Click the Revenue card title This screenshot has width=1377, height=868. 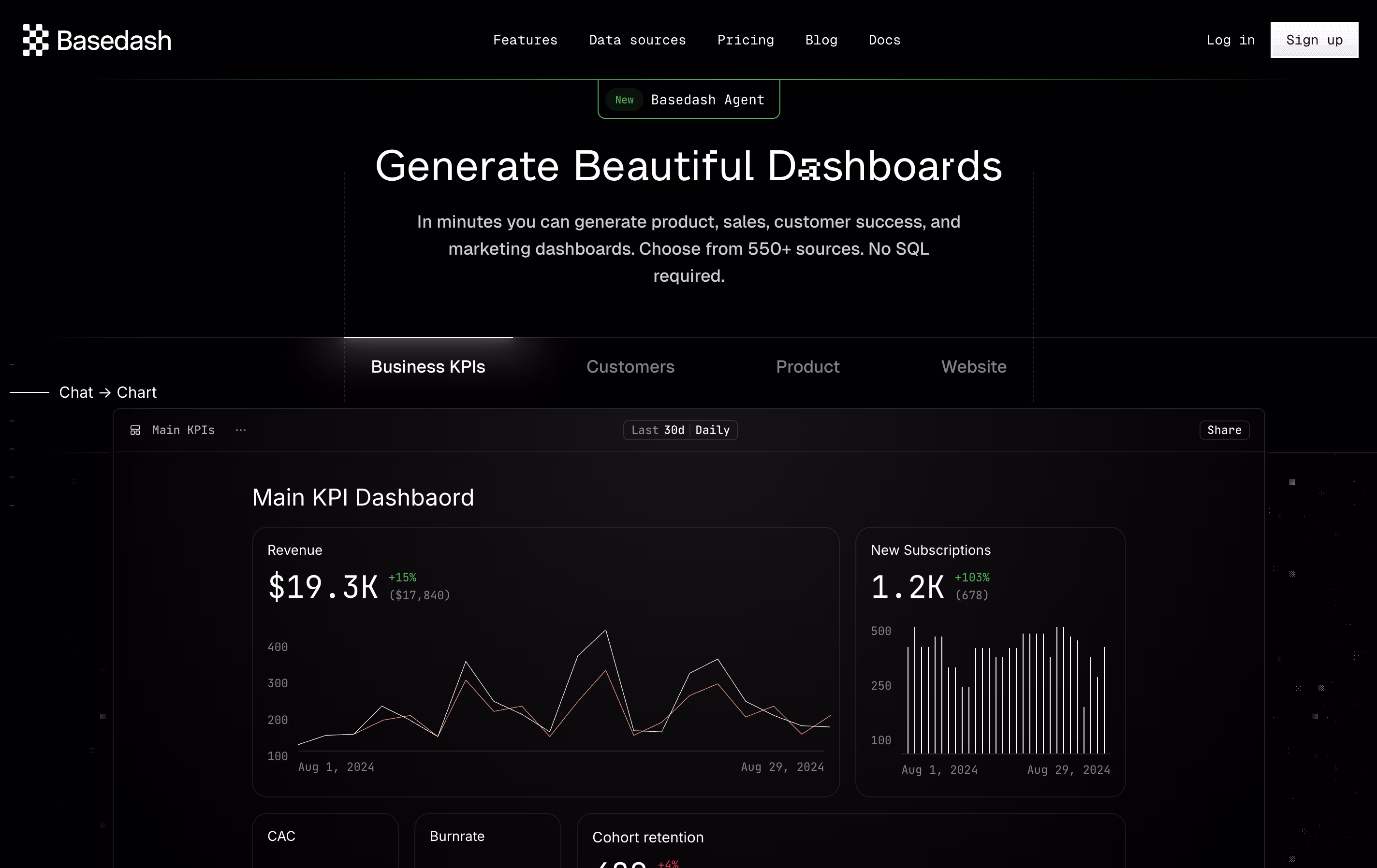(294, 550)
